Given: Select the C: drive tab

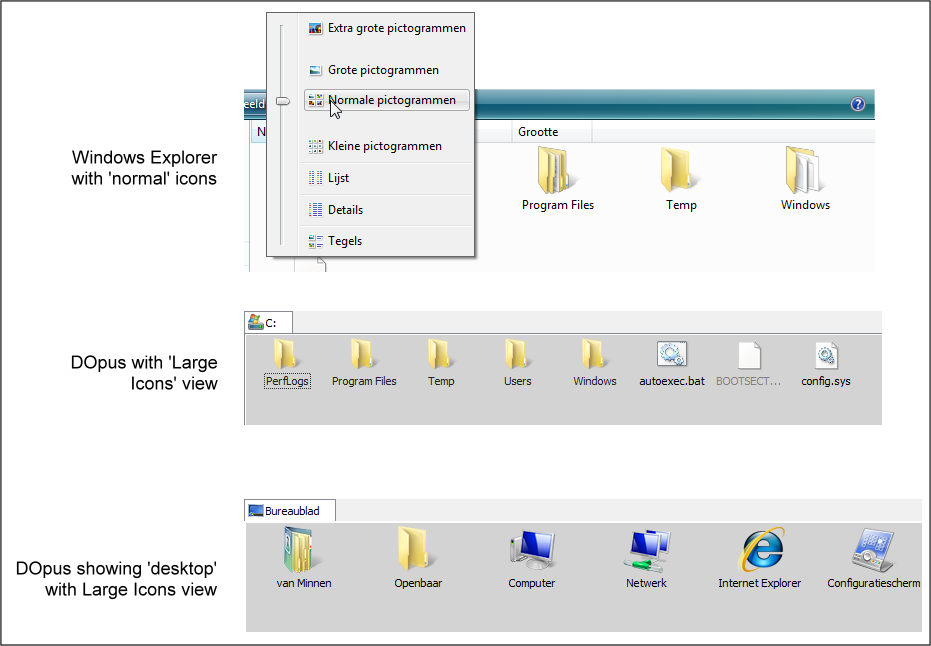Looking at the screenshot, I should coord(268,322).
